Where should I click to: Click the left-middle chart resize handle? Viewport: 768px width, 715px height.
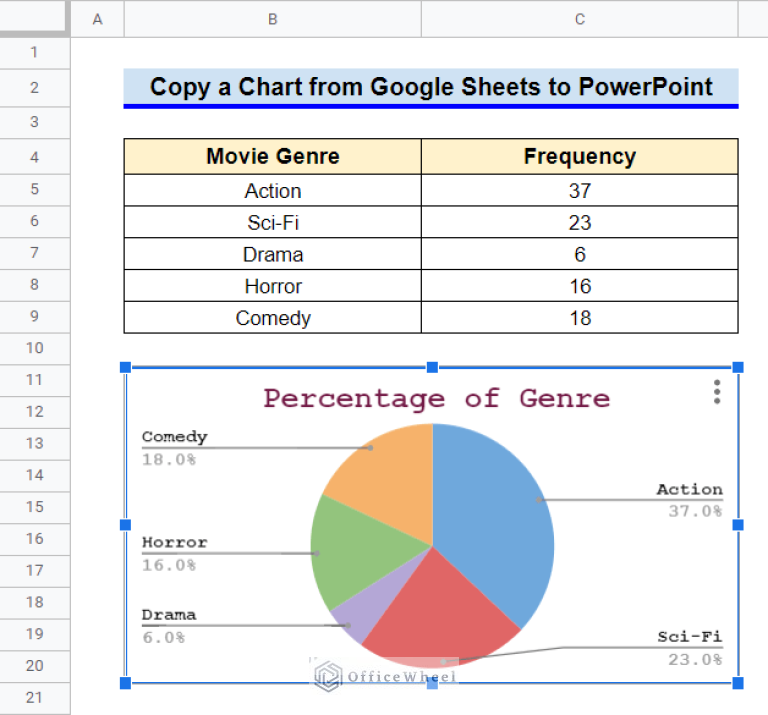pos(125,525)
